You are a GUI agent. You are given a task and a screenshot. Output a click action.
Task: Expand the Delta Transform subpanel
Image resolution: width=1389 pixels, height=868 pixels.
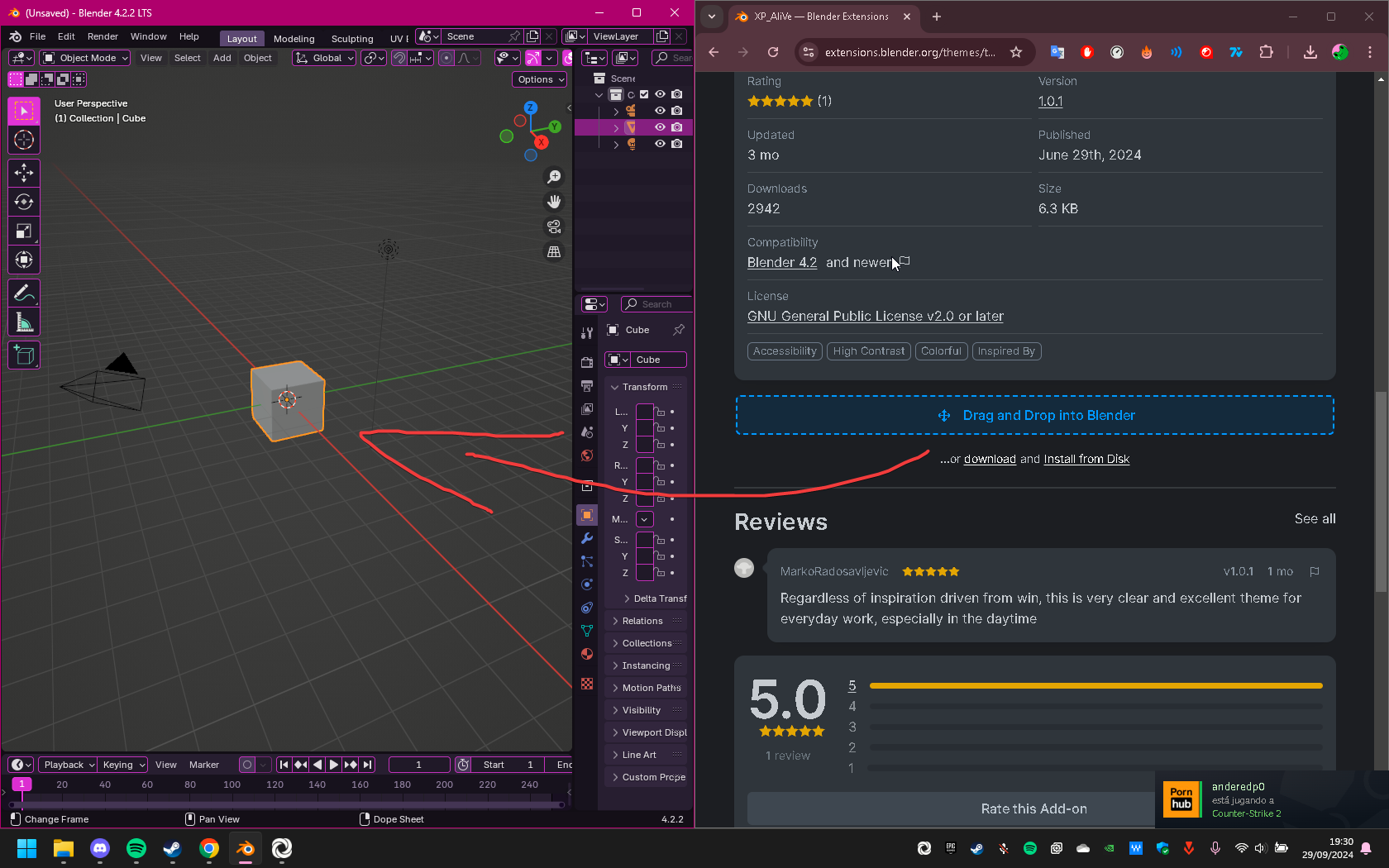pyautogui.click(x=655, y=599)
